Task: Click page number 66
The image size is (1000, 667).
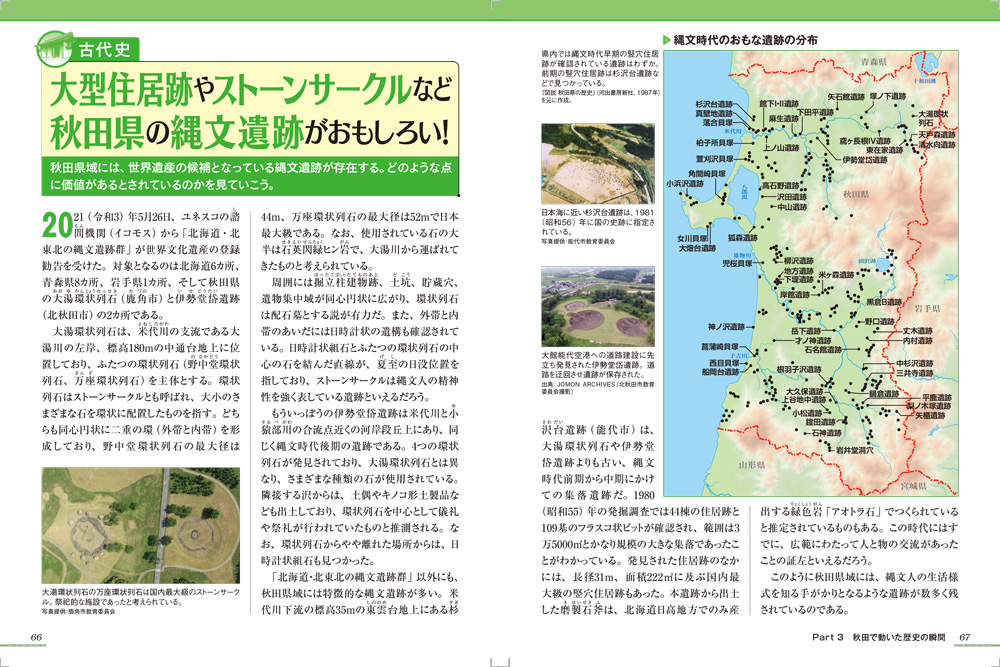Action: 36,636
